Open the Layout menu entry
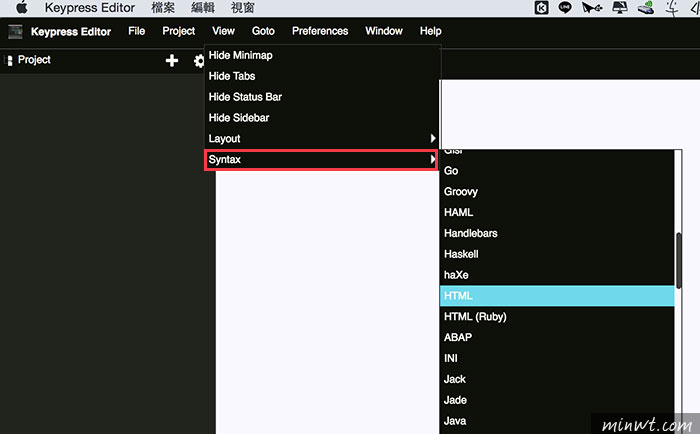This screenshot has width=700, height=434. tap(321, 138)
